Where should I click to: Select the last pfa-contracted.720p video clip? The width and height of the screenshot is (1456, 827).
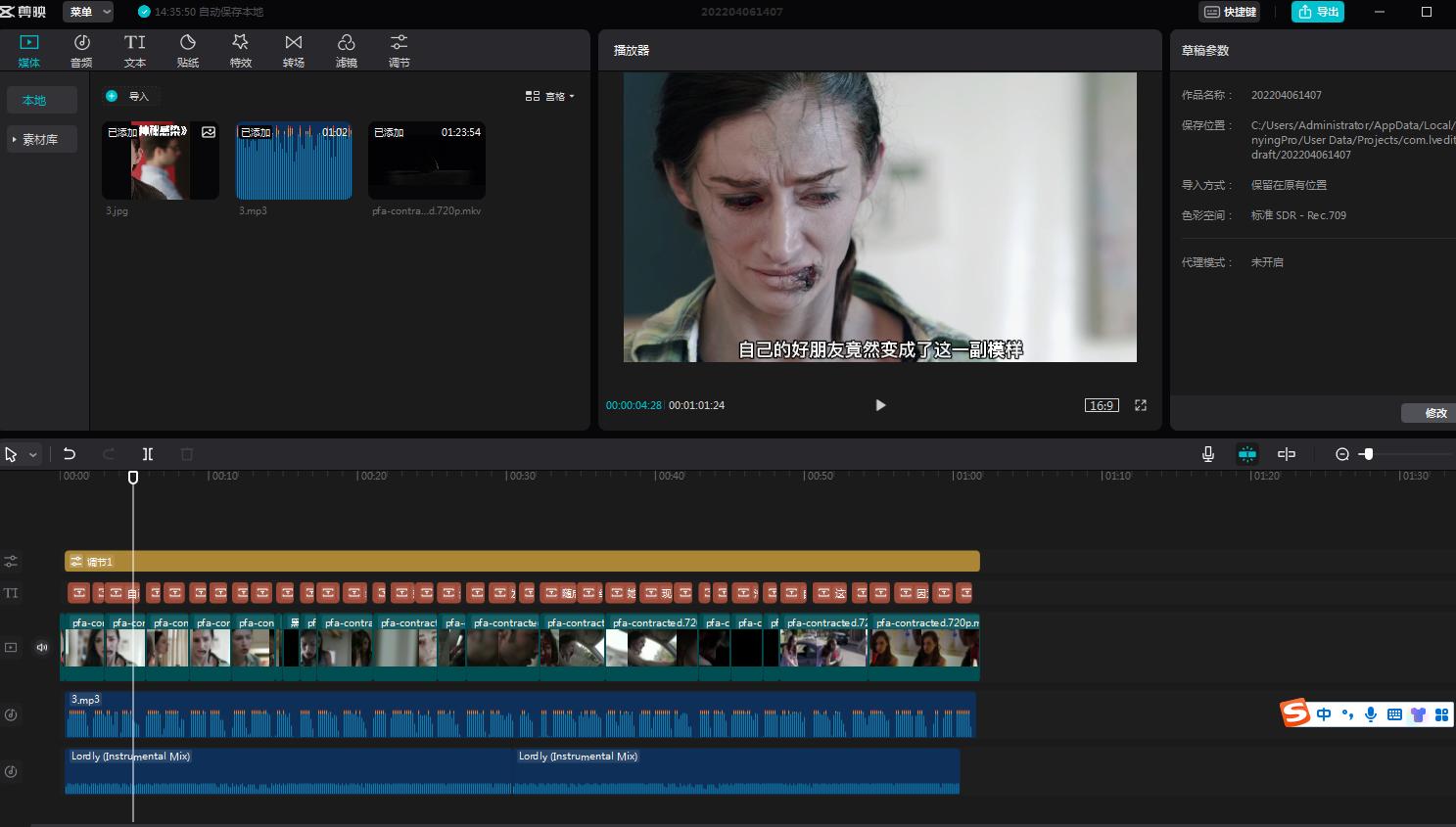pyautogui.click(x=925, y=647)
